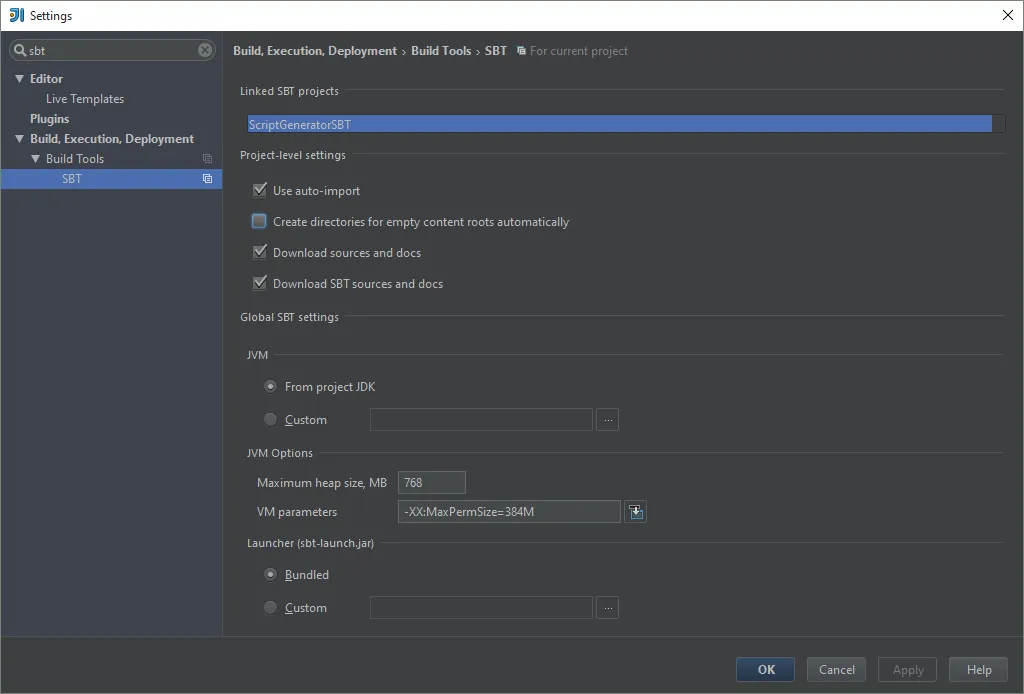Click the Build Tools tree label

[75, 159]
